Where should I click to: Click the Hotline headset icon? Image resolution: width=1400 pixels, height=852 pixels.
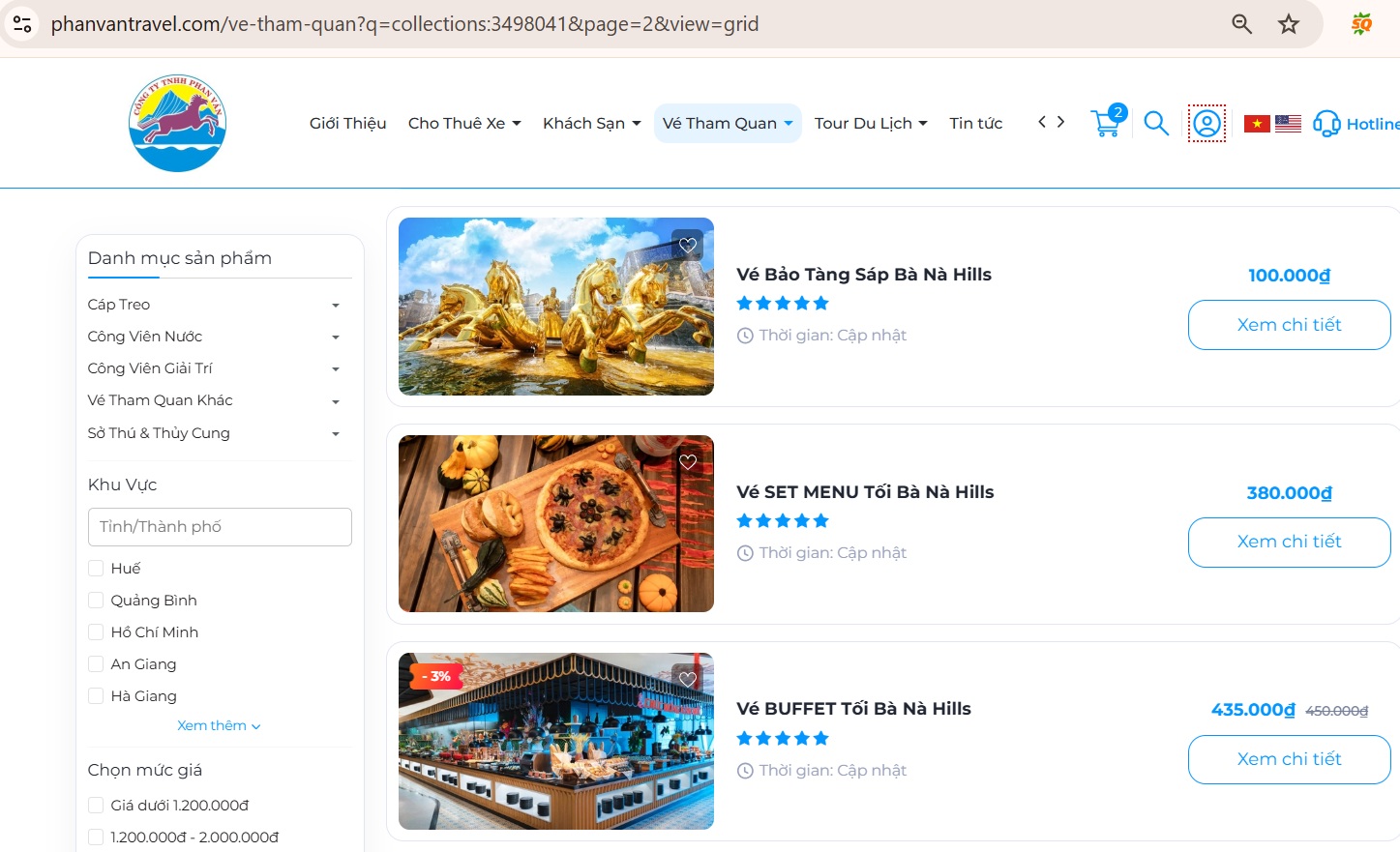click(1325, 124)
